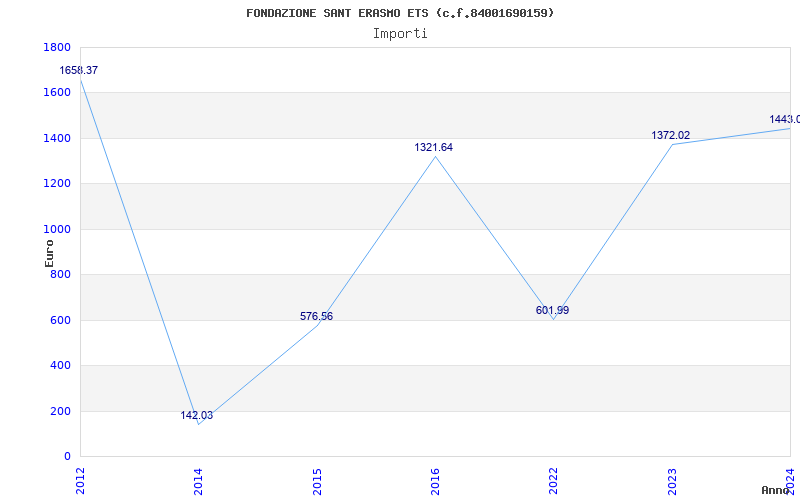Select the 601.99 data label
The height and width of the screenshot is (500, 800).
coord(553,310)
